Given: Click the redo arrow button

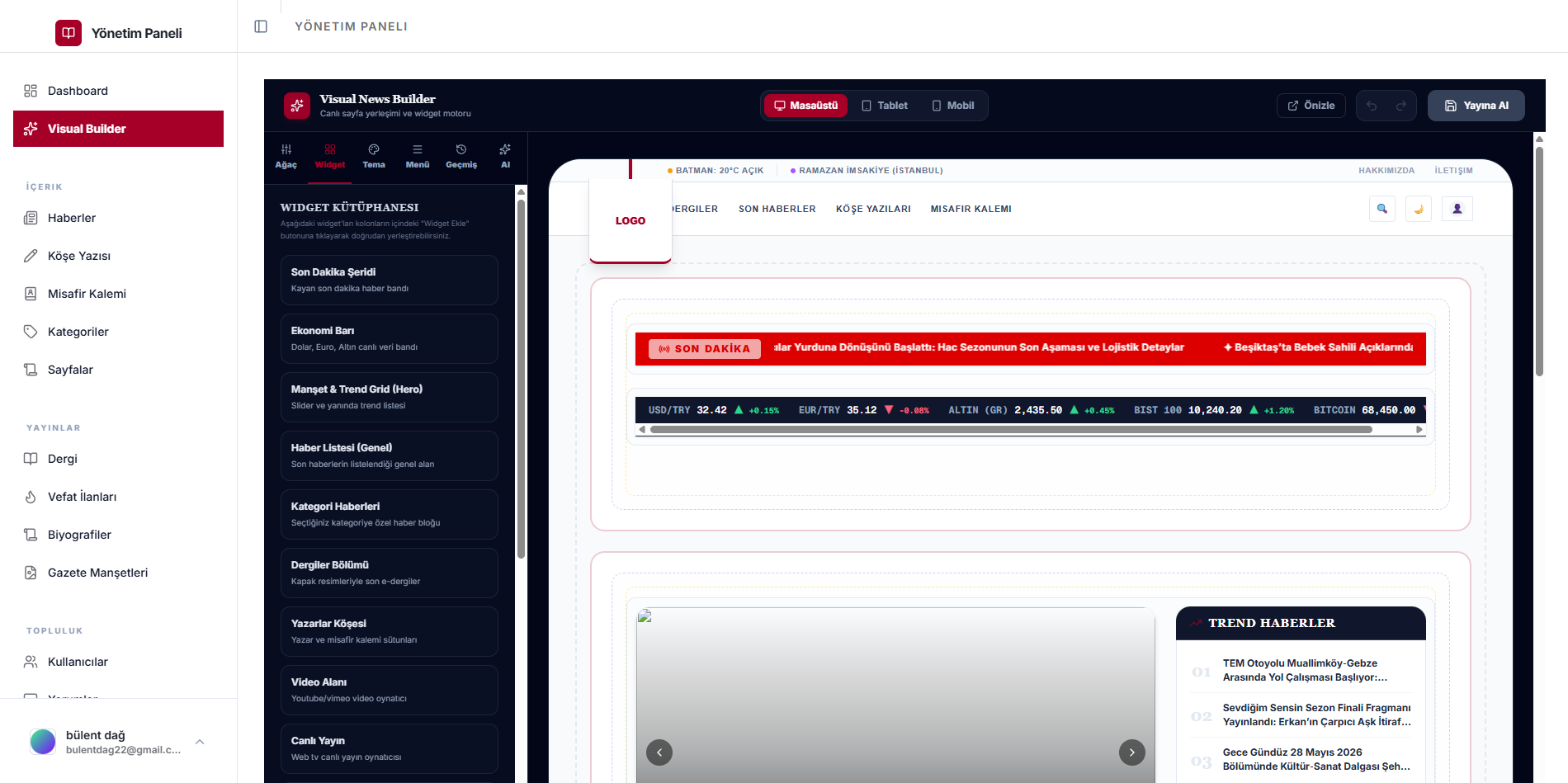Looking at the screenshot, I should [1401, 106].
